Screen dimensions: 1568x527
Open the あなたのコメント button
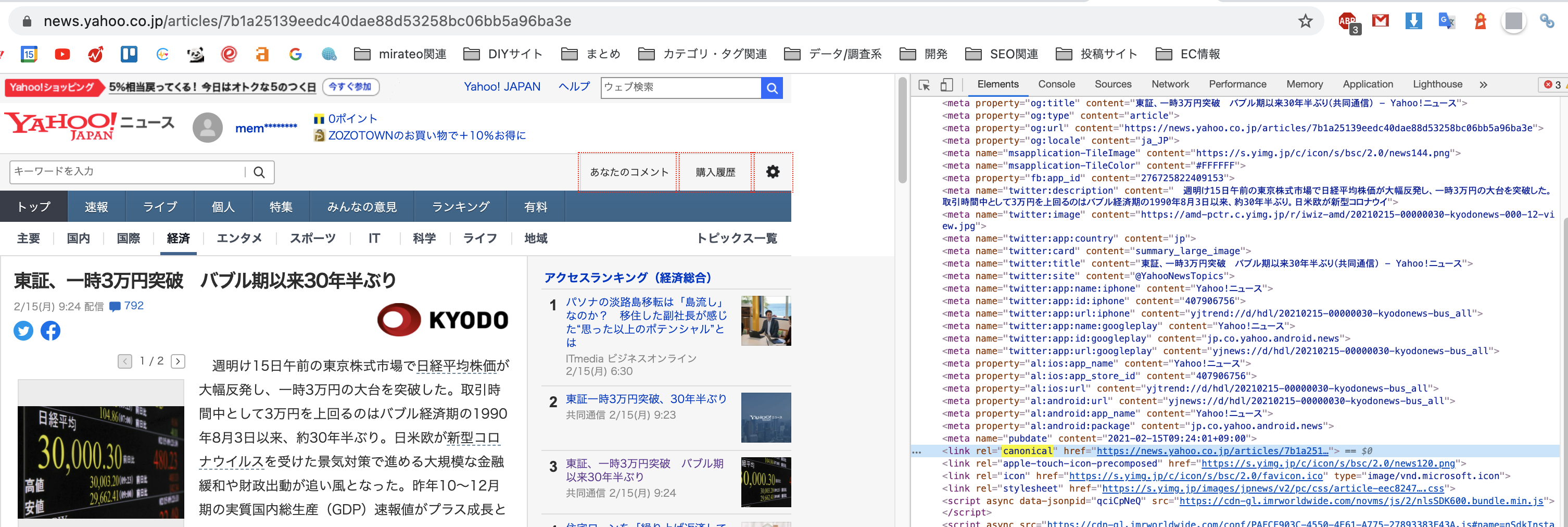[x=629, y=172]
